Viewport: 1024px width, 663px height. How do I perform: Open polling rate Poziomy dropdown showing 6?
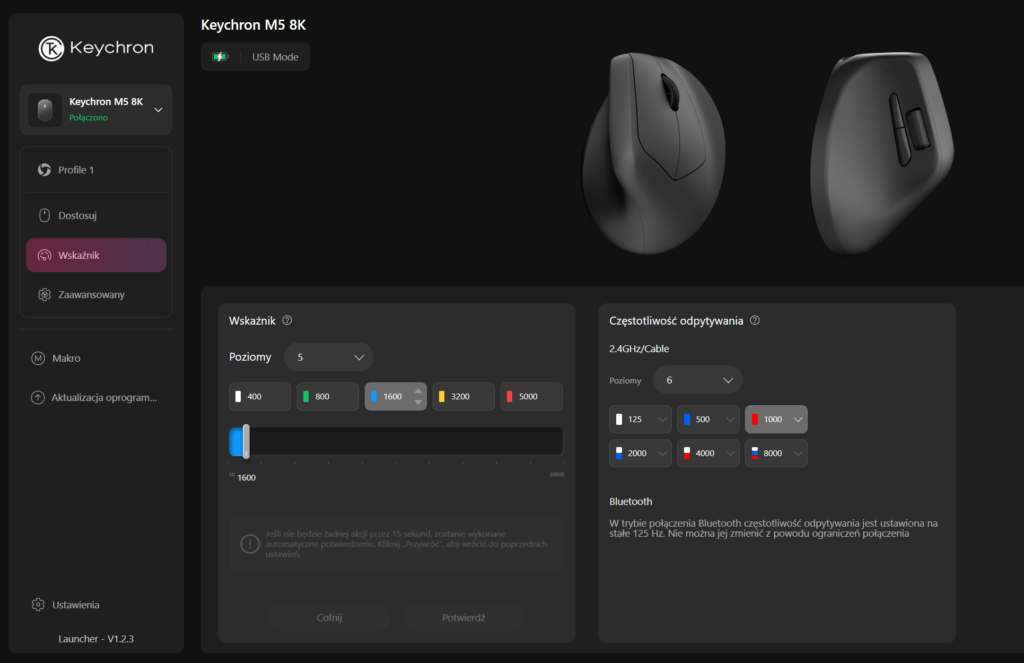pos(697,380)
